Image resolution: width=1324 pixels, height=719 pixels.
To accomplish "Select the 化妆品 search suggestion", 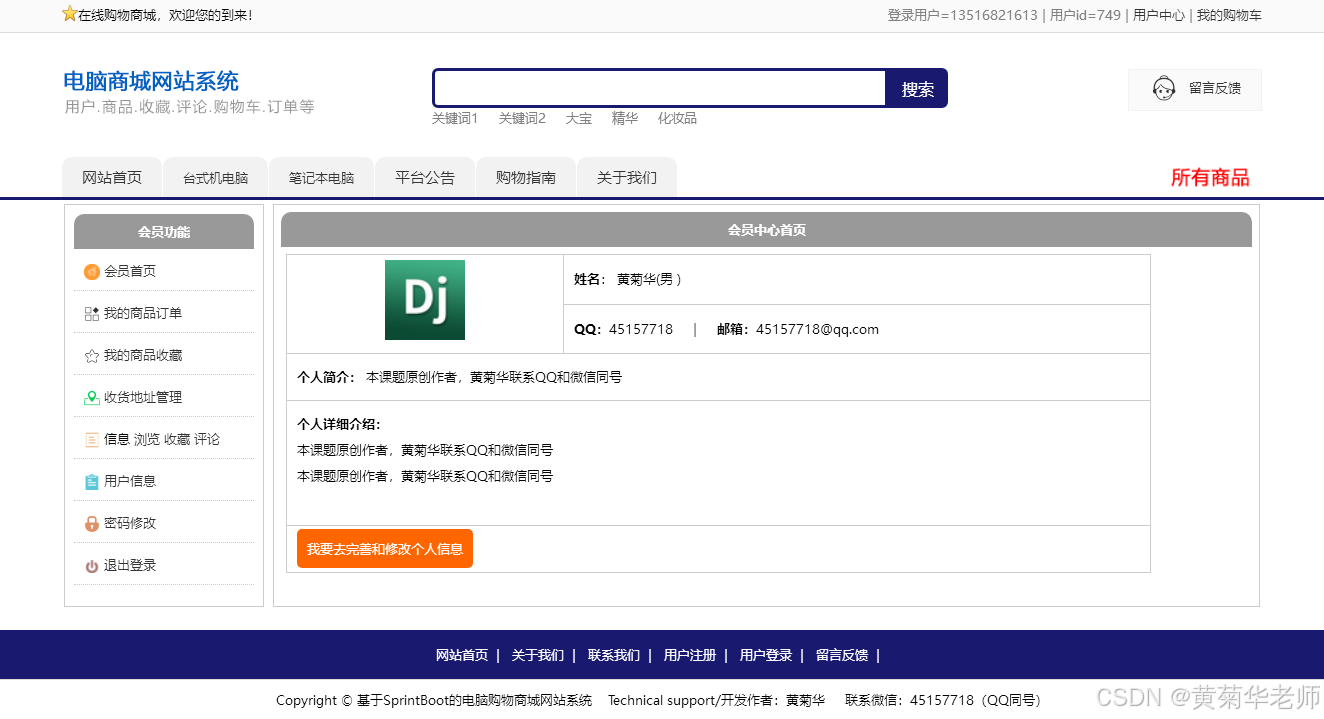I will pos(677,118).
